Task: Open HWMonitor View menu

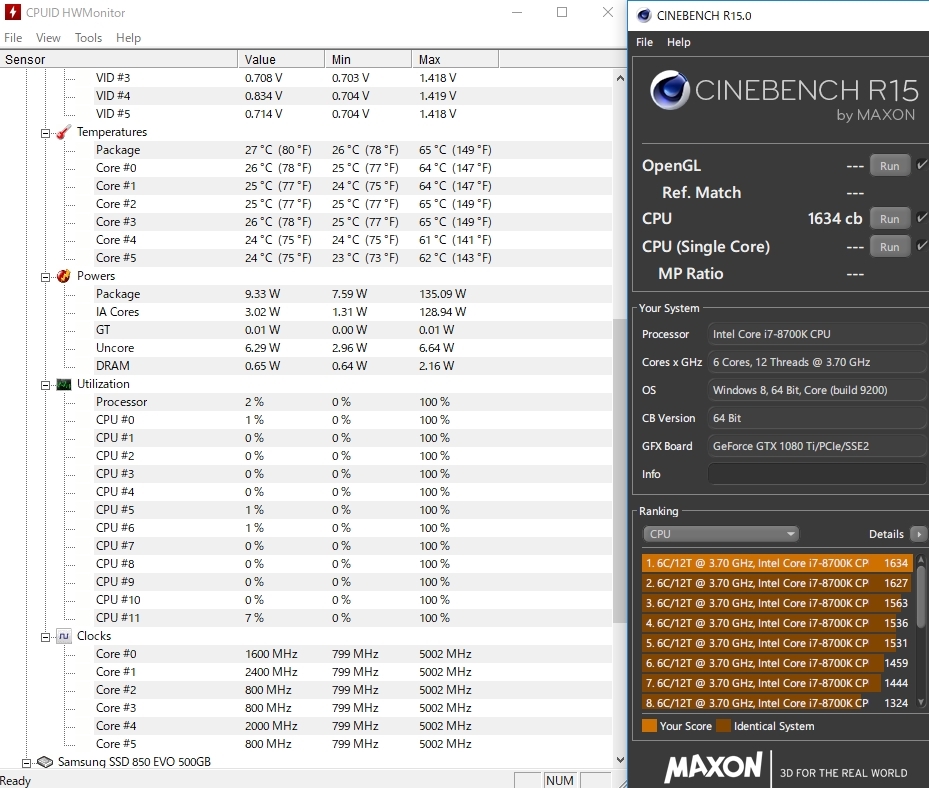Action: [48, 38]
